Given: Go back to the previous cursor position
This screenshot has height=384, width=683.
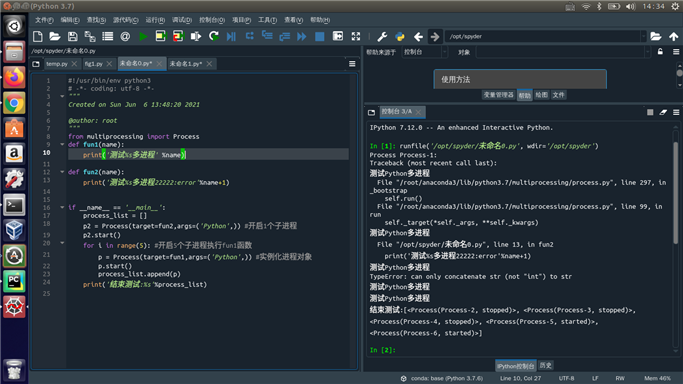Looking at the screenshot, I should point(418,37).
